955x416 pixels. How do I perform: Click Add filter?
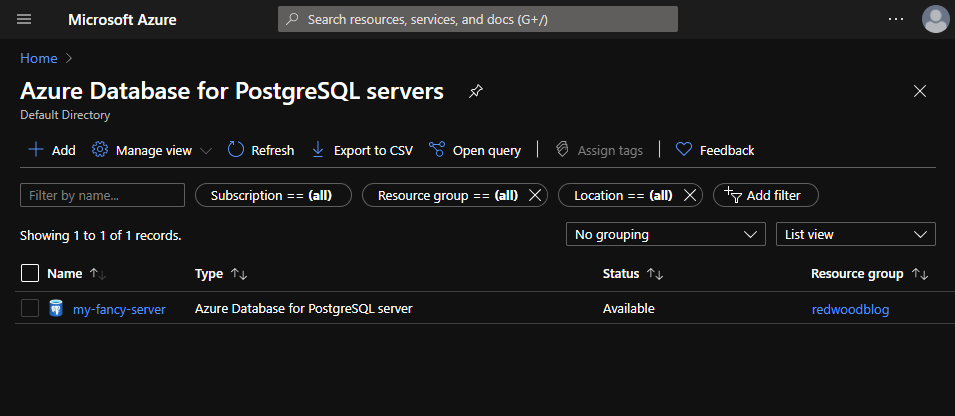click(766, 196)
